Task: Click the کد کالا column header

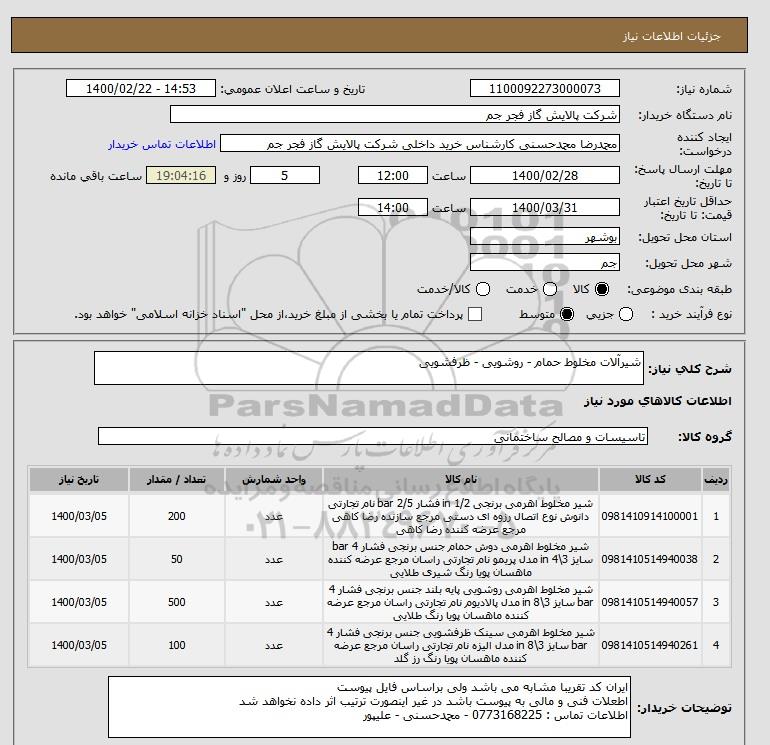Action: (650, 480)
